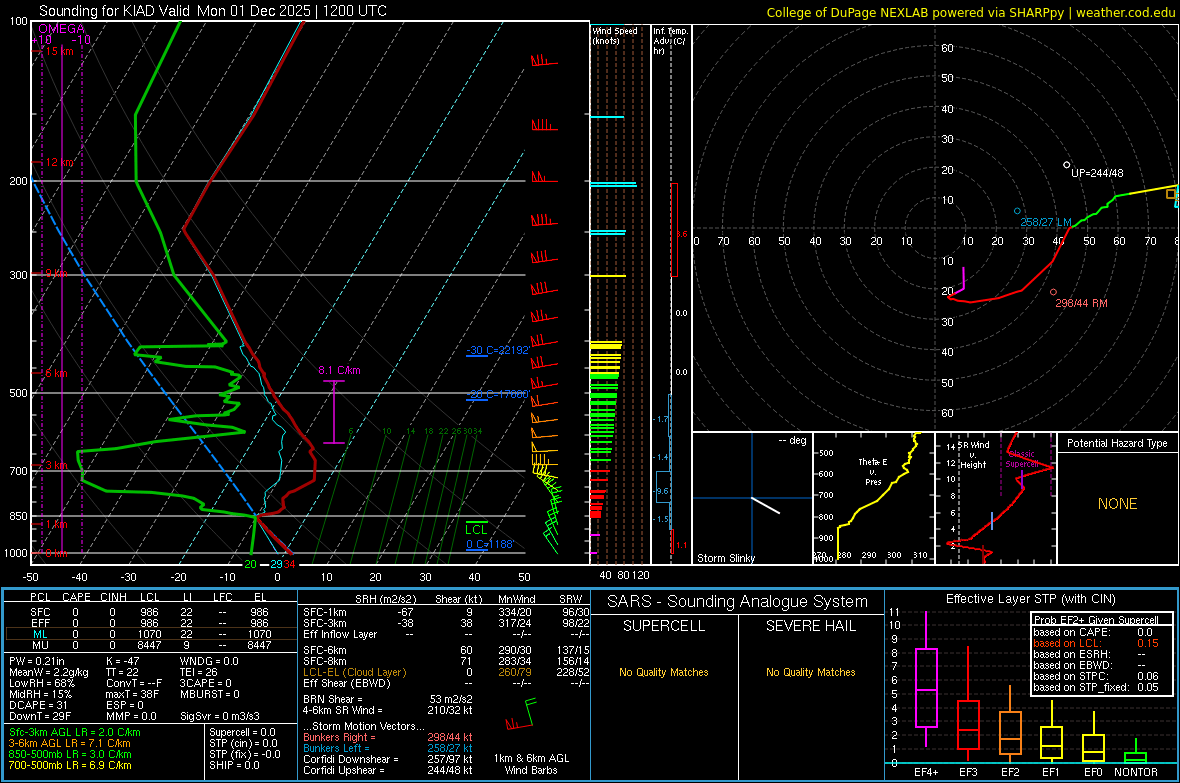
Task: Click the MeanW = 2.2g/kg value
Action: point(49,672)
